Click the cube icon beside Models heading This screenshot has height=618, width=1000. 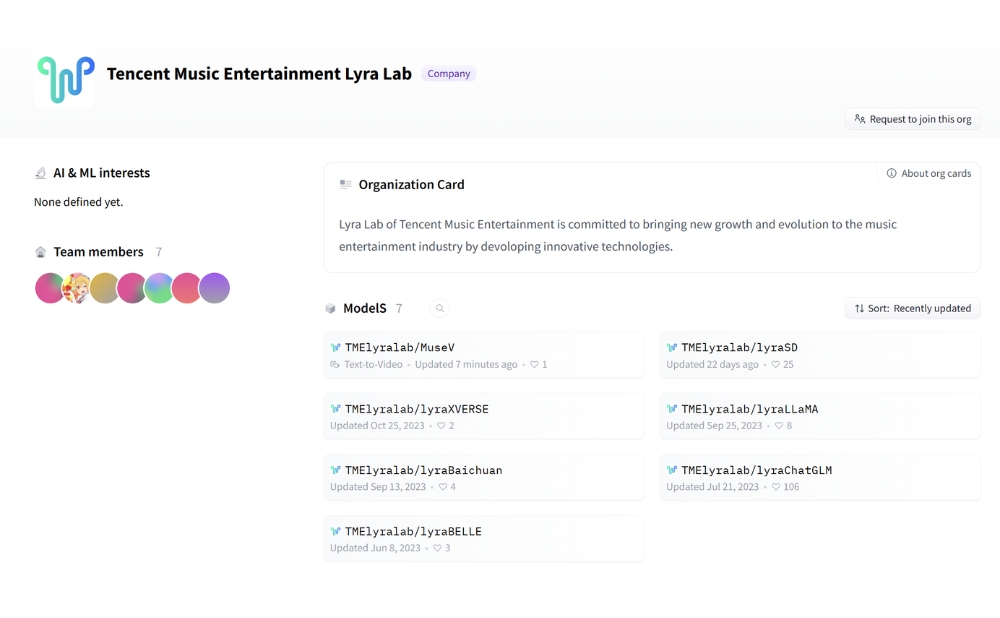click(x=330, y=309)
